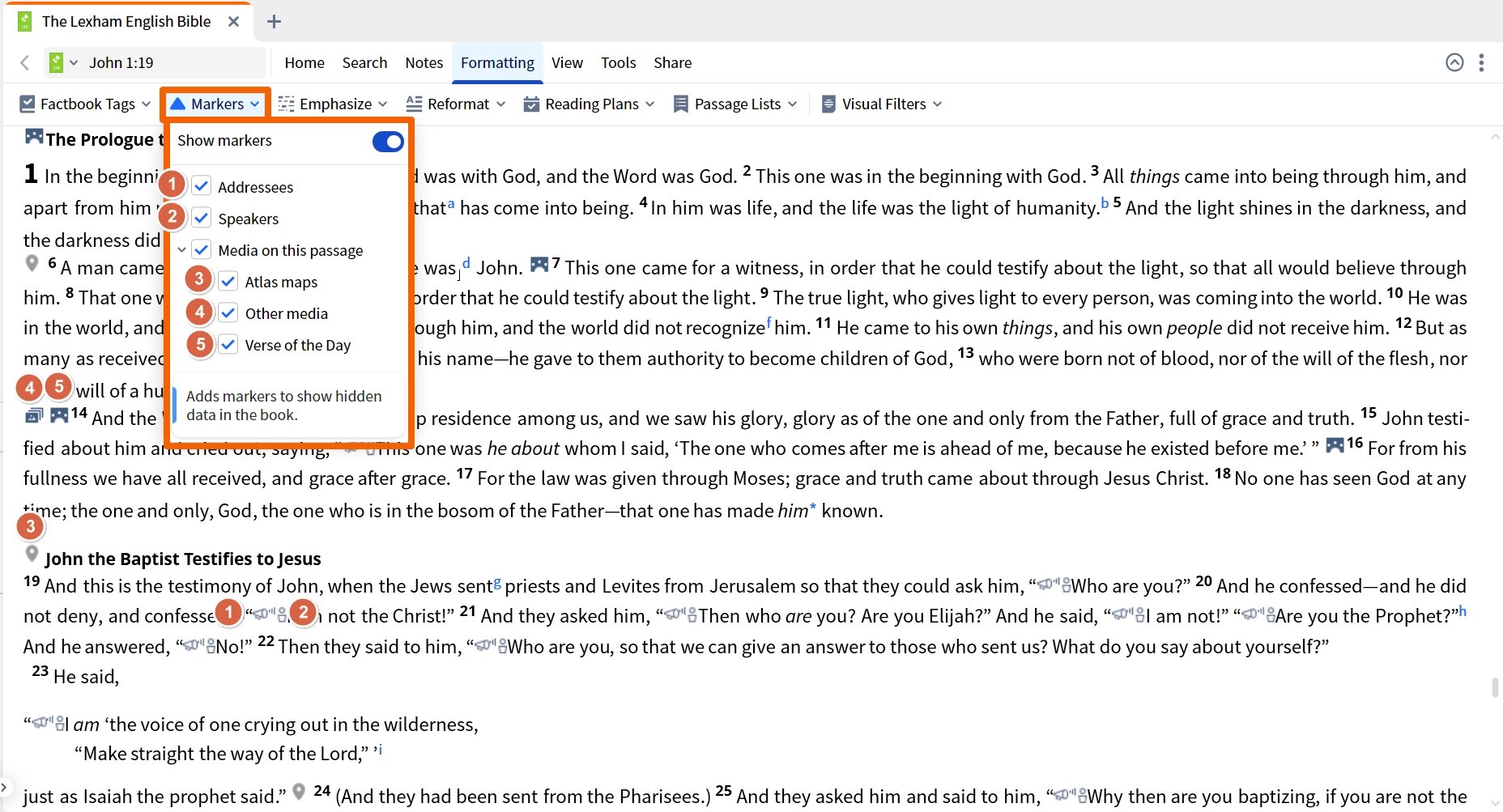The image size is (1503, 812).
Task: Collapse the toolbar with the circled up arrow
Action: pyautogui.click(x=1454, y=62)
